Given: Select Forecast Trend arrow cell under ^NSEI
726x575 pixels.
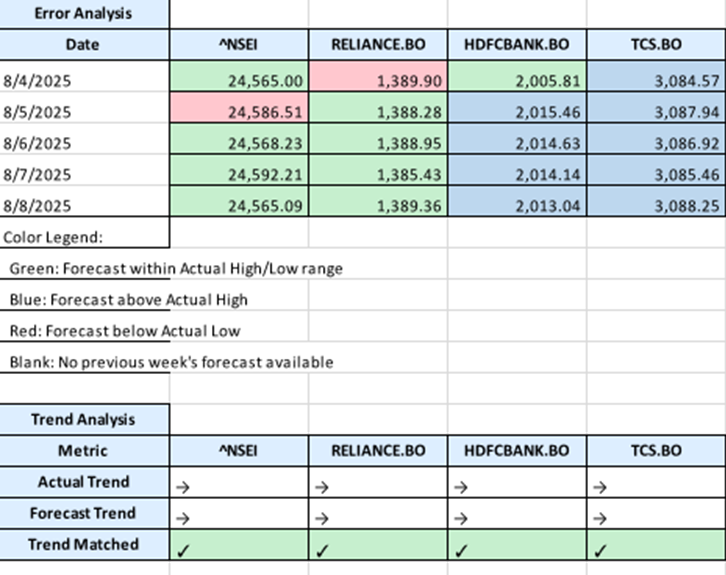Looking at the screenshot, I should [x=239, y=513].
